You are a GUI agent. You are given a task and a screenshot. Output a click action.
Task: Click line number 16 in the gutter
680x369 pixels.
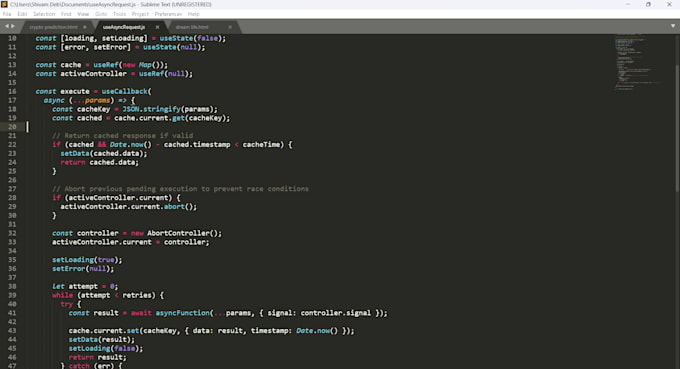12,91
